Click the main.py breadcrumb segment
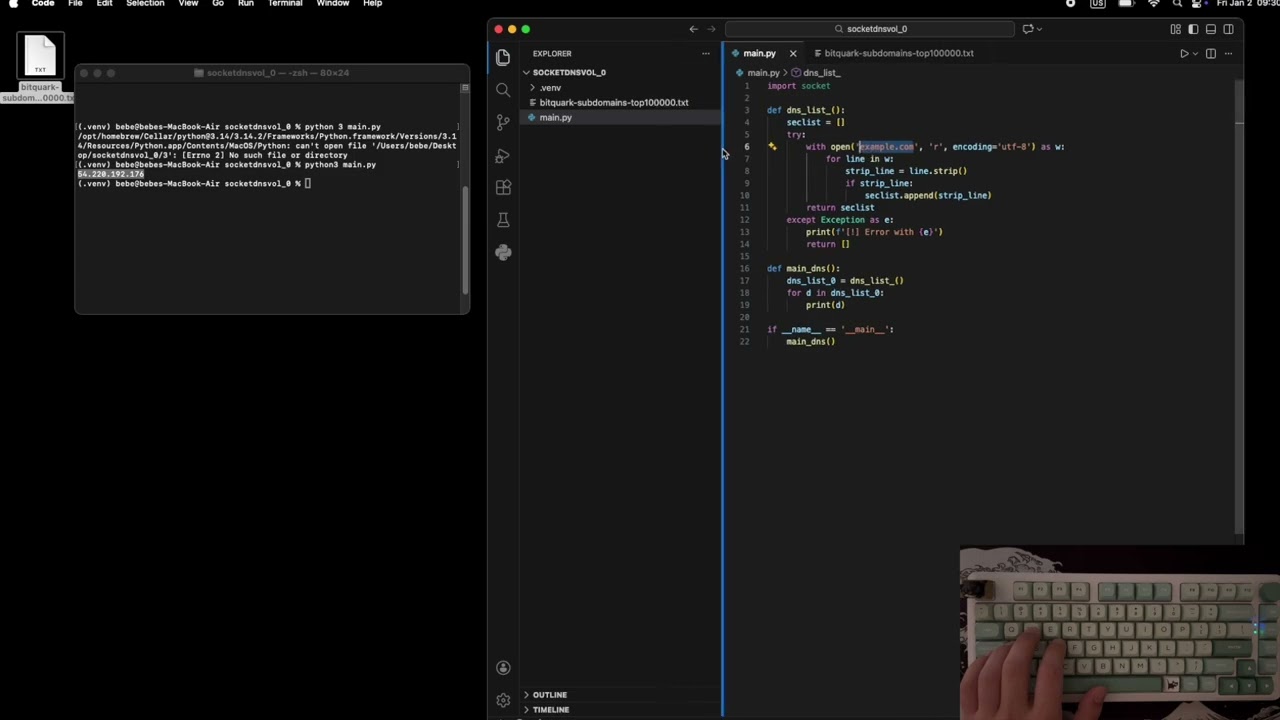The image size is (1280, 720). [x=763, y=73]
